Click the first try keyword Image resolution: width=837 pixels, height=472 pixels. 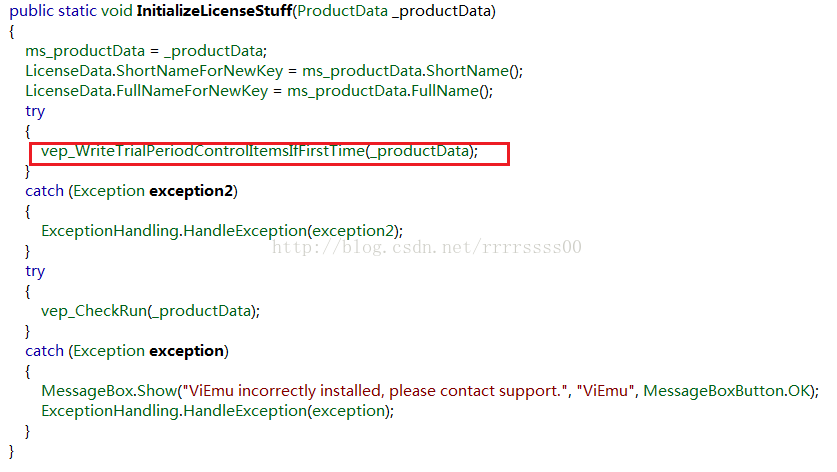click(35, 112)
